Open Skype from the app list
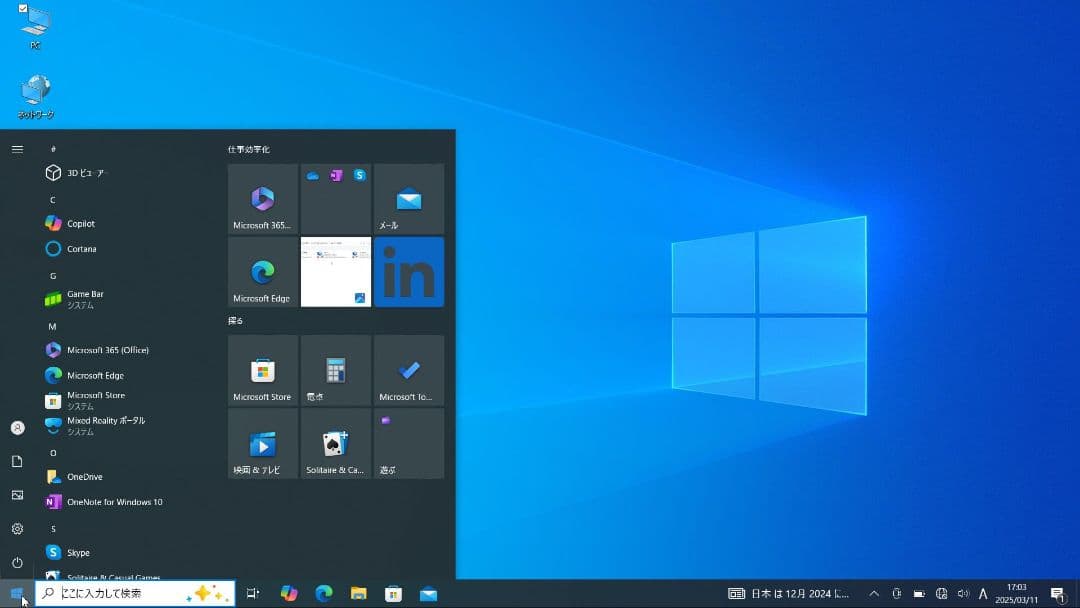This screenshot has height=608, width=1080. click(x=78, y=552)
